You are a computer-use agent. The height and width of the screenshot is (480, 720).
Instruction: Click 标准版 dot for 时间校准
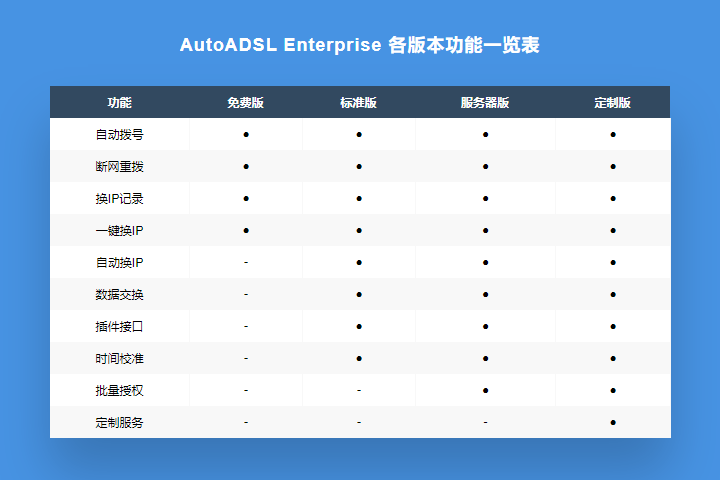[x=358, y=358]
